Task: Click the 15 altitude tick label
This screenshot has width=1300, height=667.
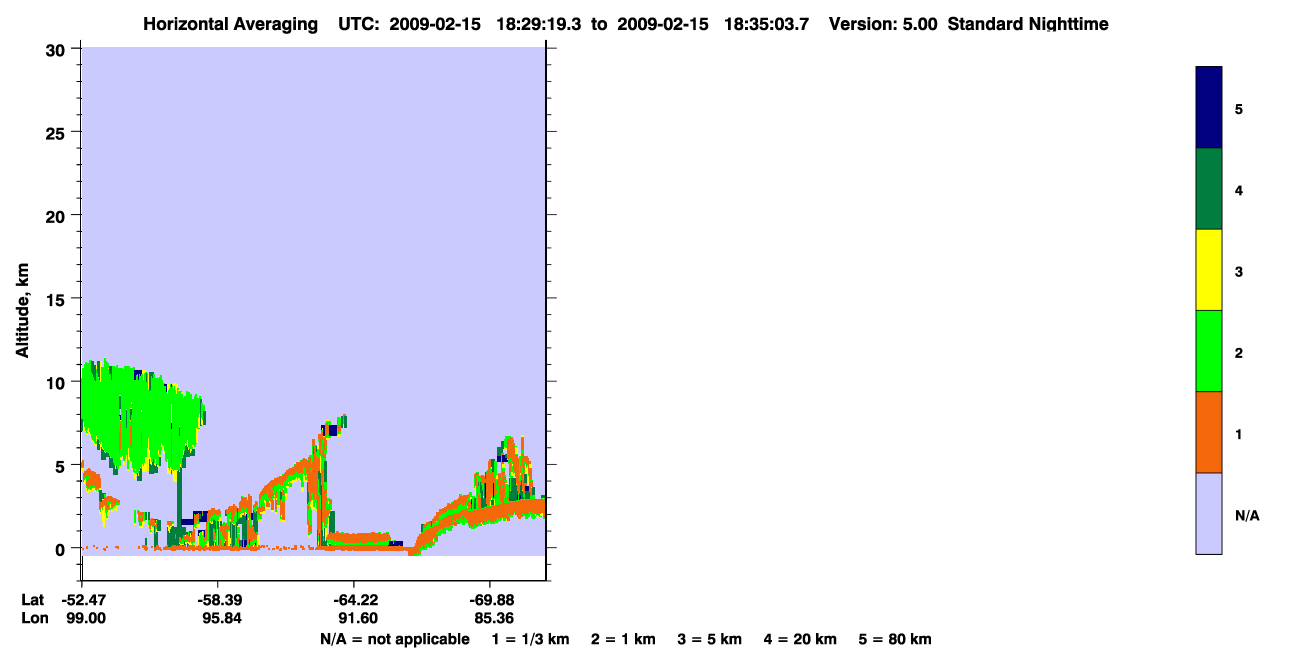Action: pos(57,299)
